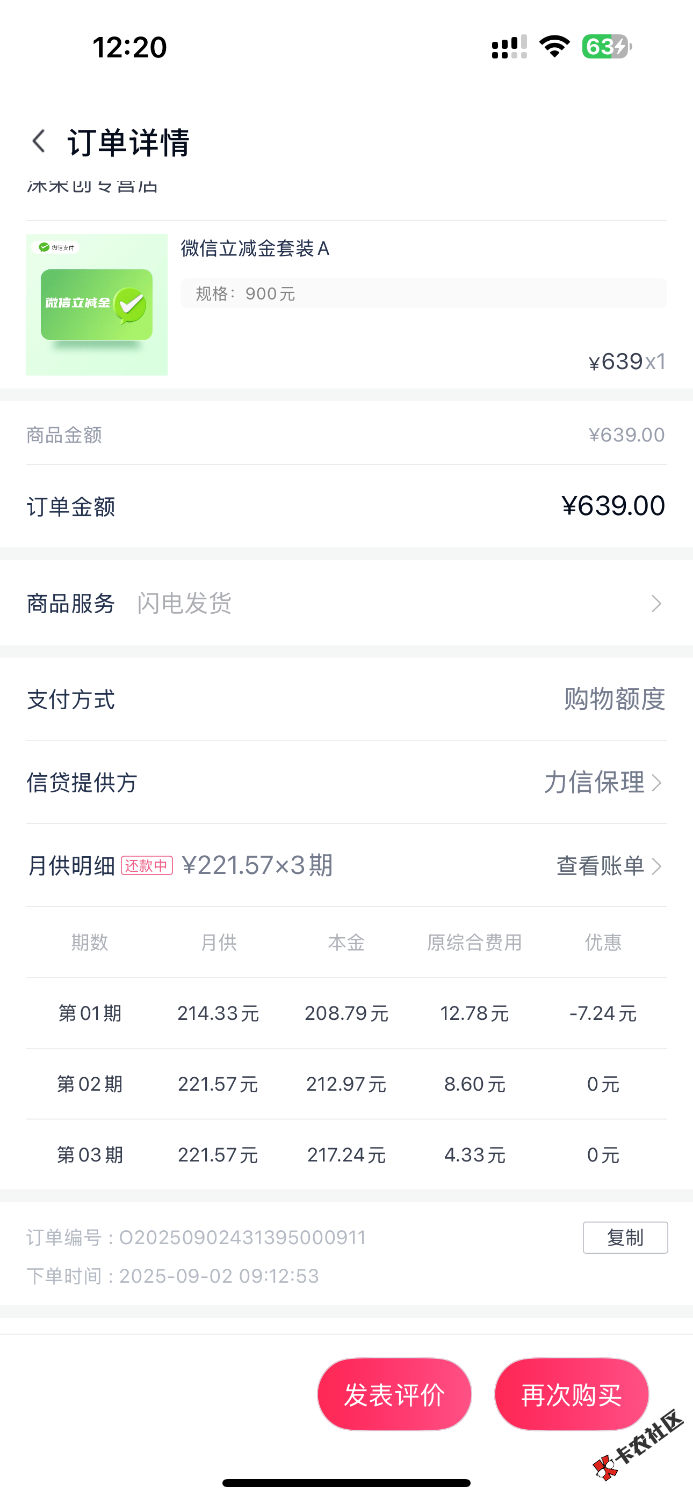Tap the 还款中 status badge
Viewport: 693px width, 1500px height.
[x=147, y=866]
